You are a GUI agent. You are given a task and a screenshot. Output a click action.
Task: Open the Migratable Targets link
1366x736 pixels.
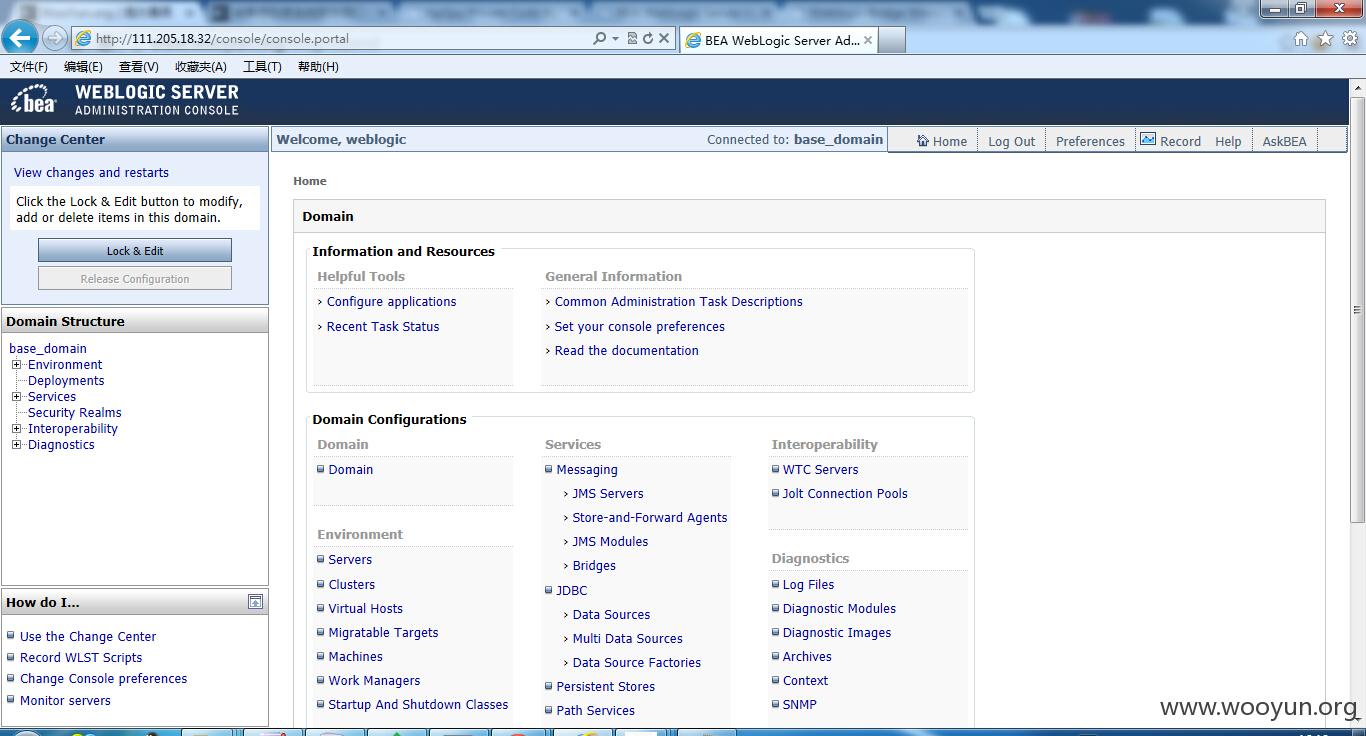pyautogui.click(x=383, y=633)
